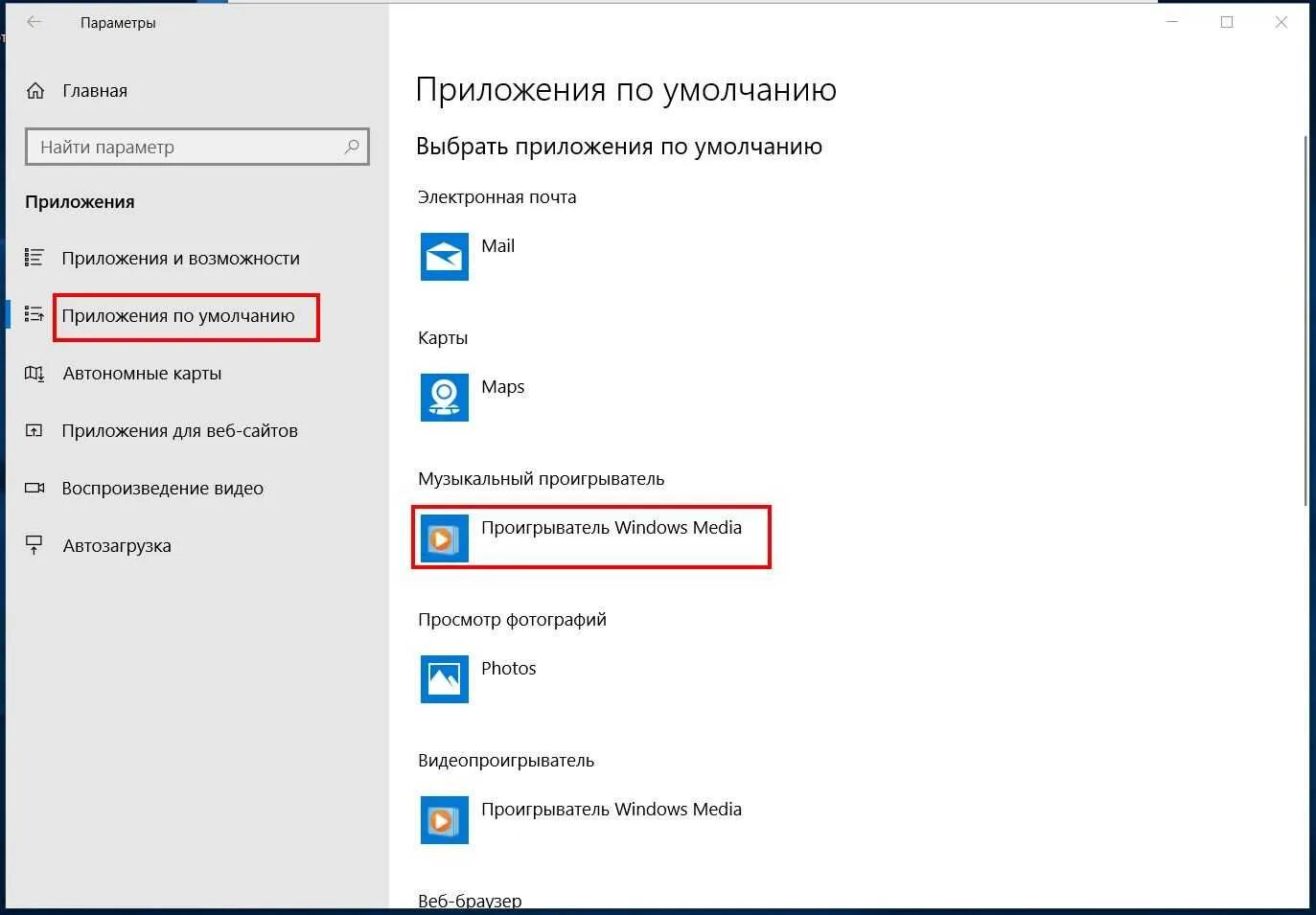Screen dimensions: 1316x915
Task: Open Приложения и возможности section
Action: (180, 258)
